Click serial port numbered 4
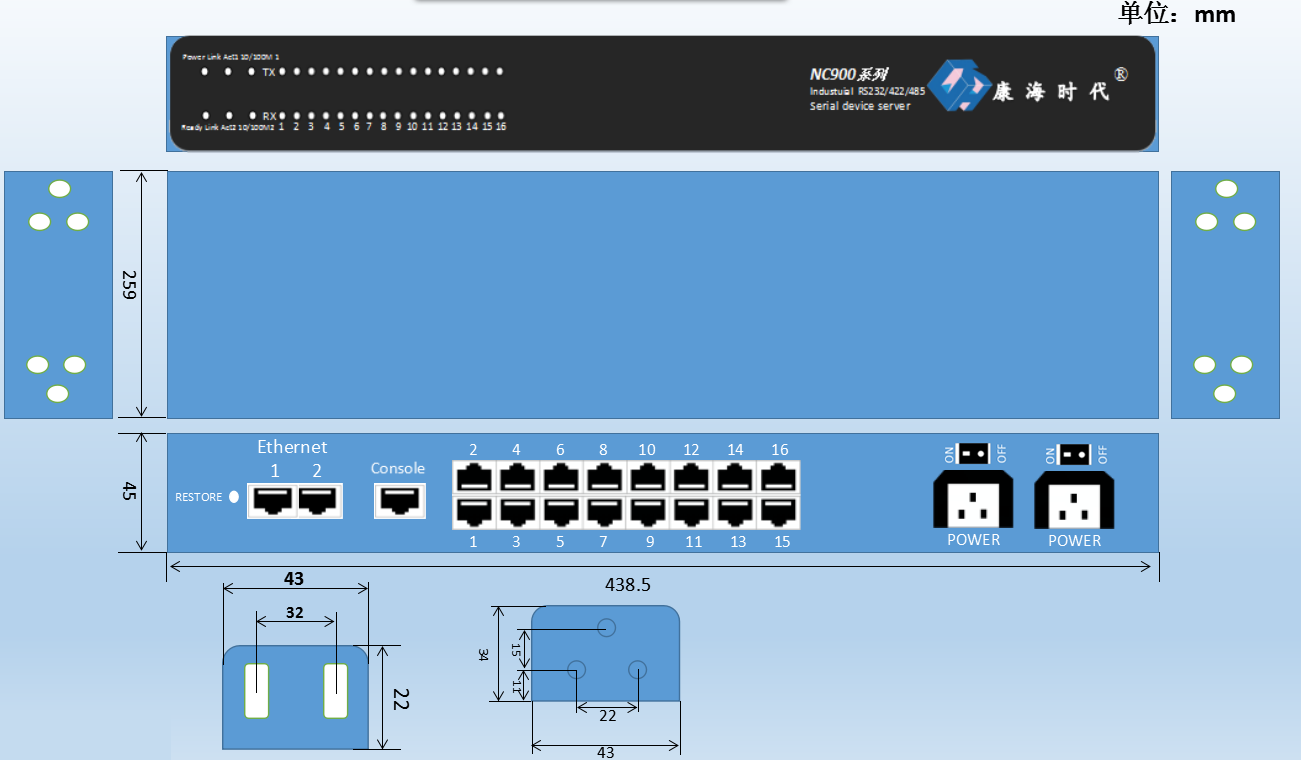Screen dimensions: 1301x760 (x=518, y=477)
